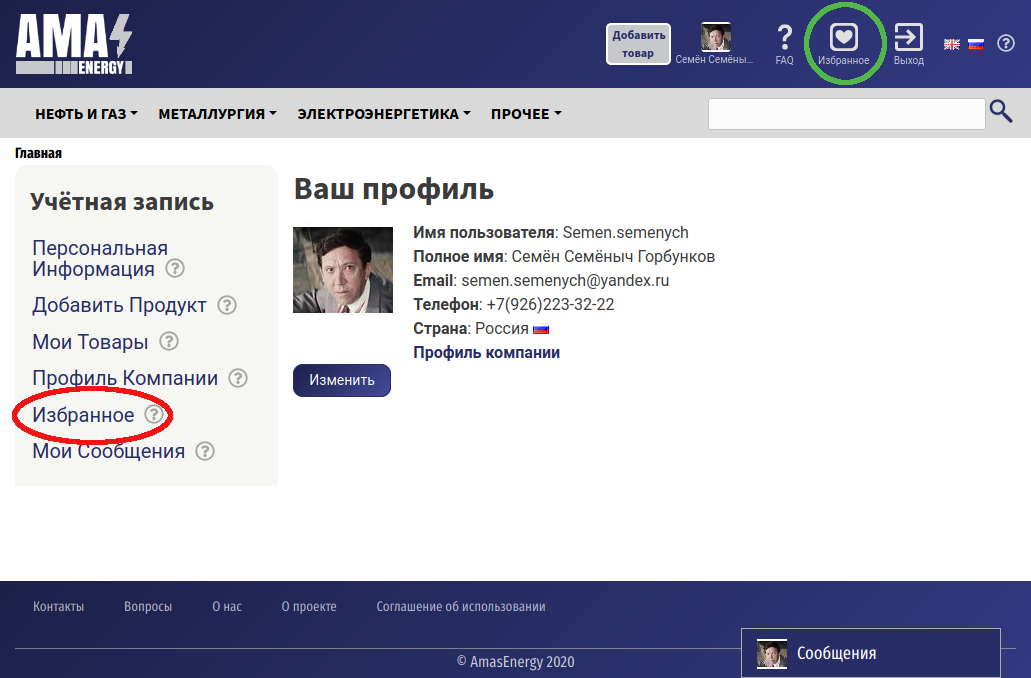Viewport: 1031px width, 678px height.
Task: Open the Прочее dropdown menu
Action: coord(525,114)
